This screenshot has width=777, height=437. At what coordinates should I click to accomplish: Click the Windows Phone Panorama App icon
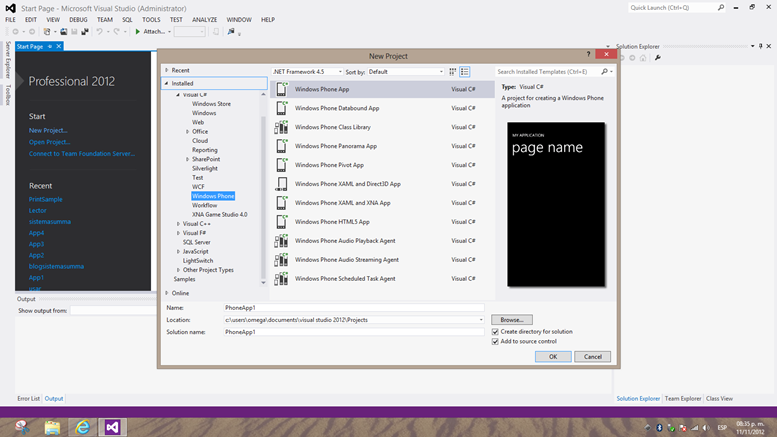point(281,146)
